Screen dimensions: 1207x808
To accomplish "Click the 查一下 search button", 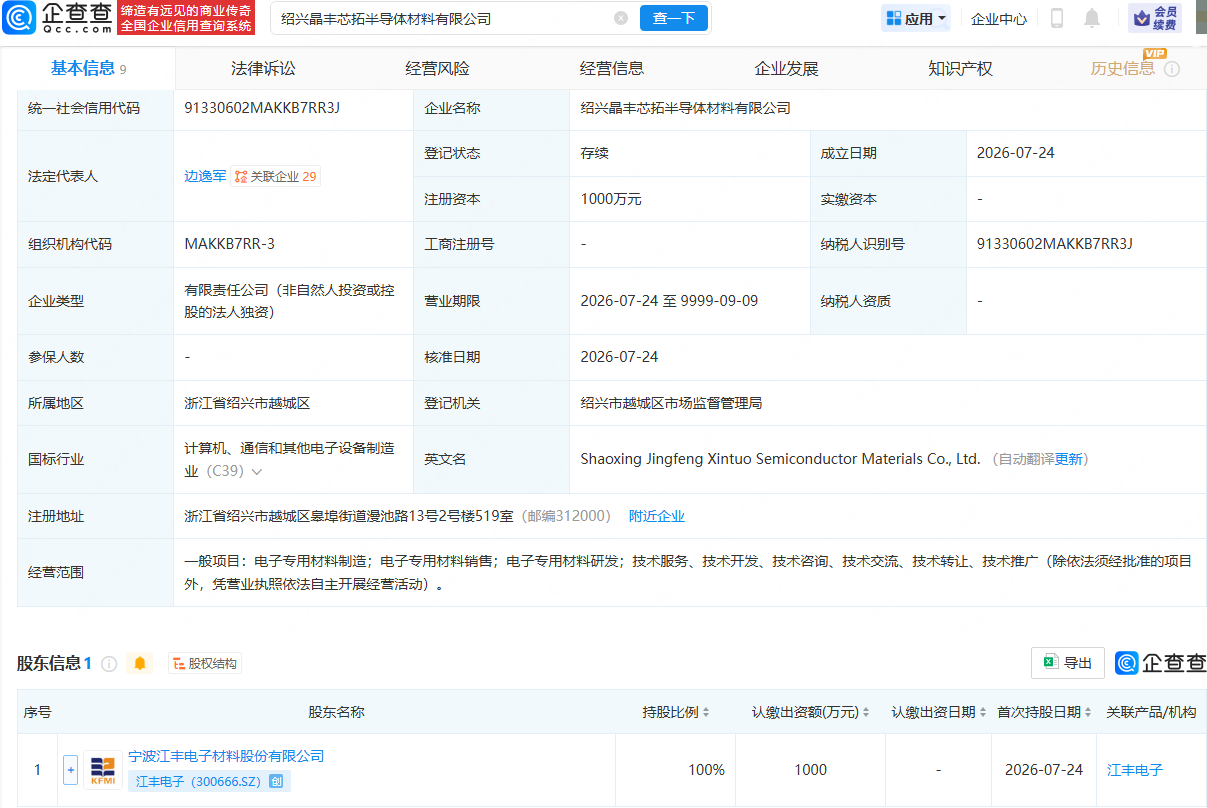I will pos(673,18).
